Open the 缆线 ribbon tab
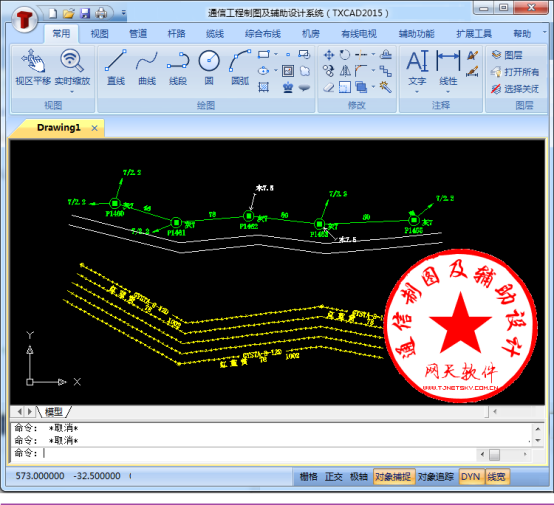The width and height of the screenshot is (554, 505). click(x=215, y=34)
